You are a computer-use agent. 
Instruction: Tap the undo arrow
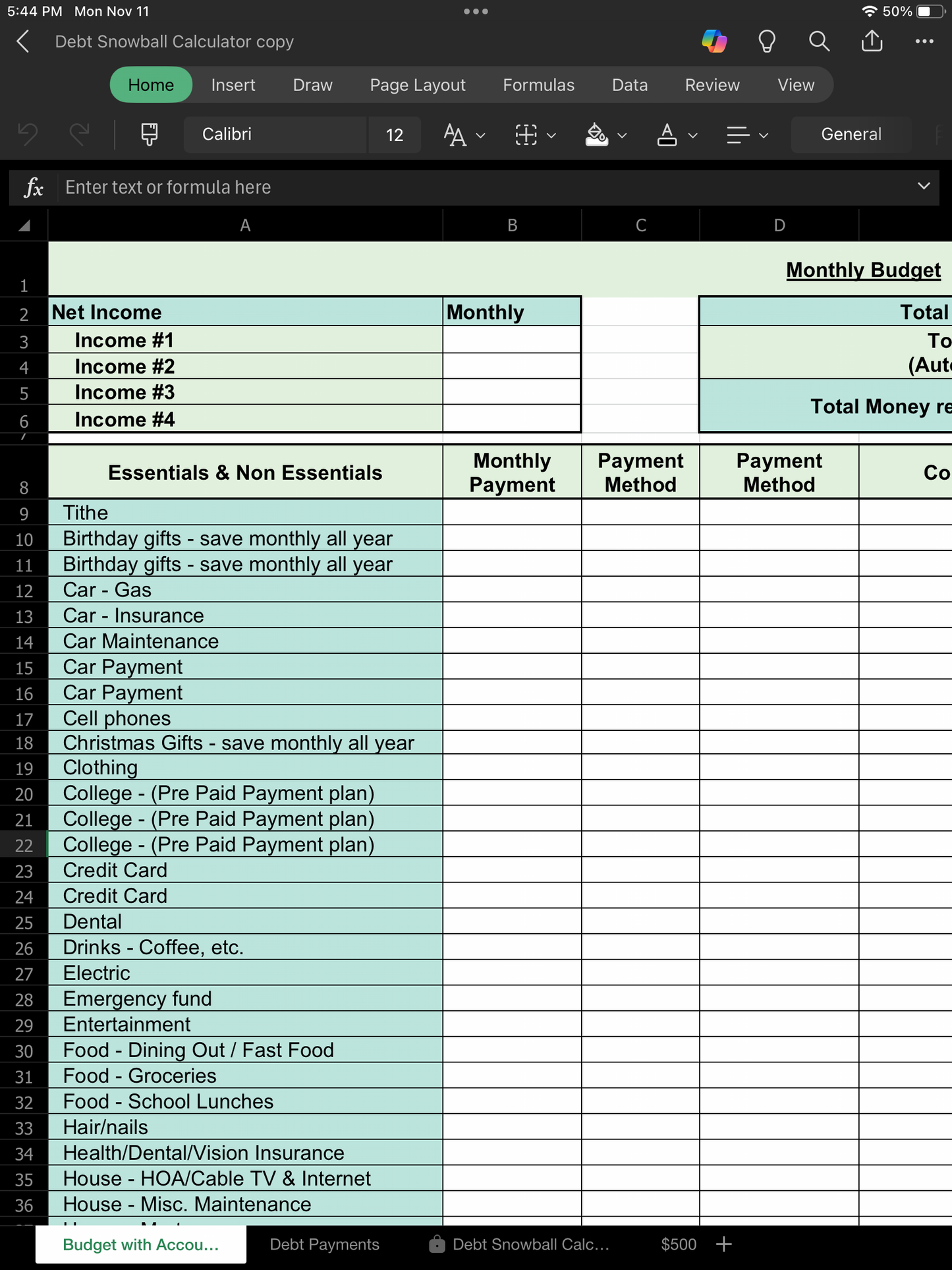[28, 134]
